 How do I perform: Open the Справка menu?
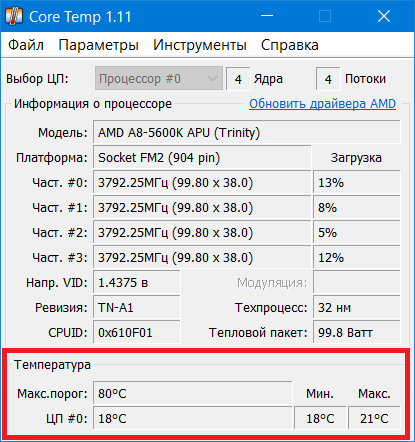pyautogui.click(x=290, y=45)
